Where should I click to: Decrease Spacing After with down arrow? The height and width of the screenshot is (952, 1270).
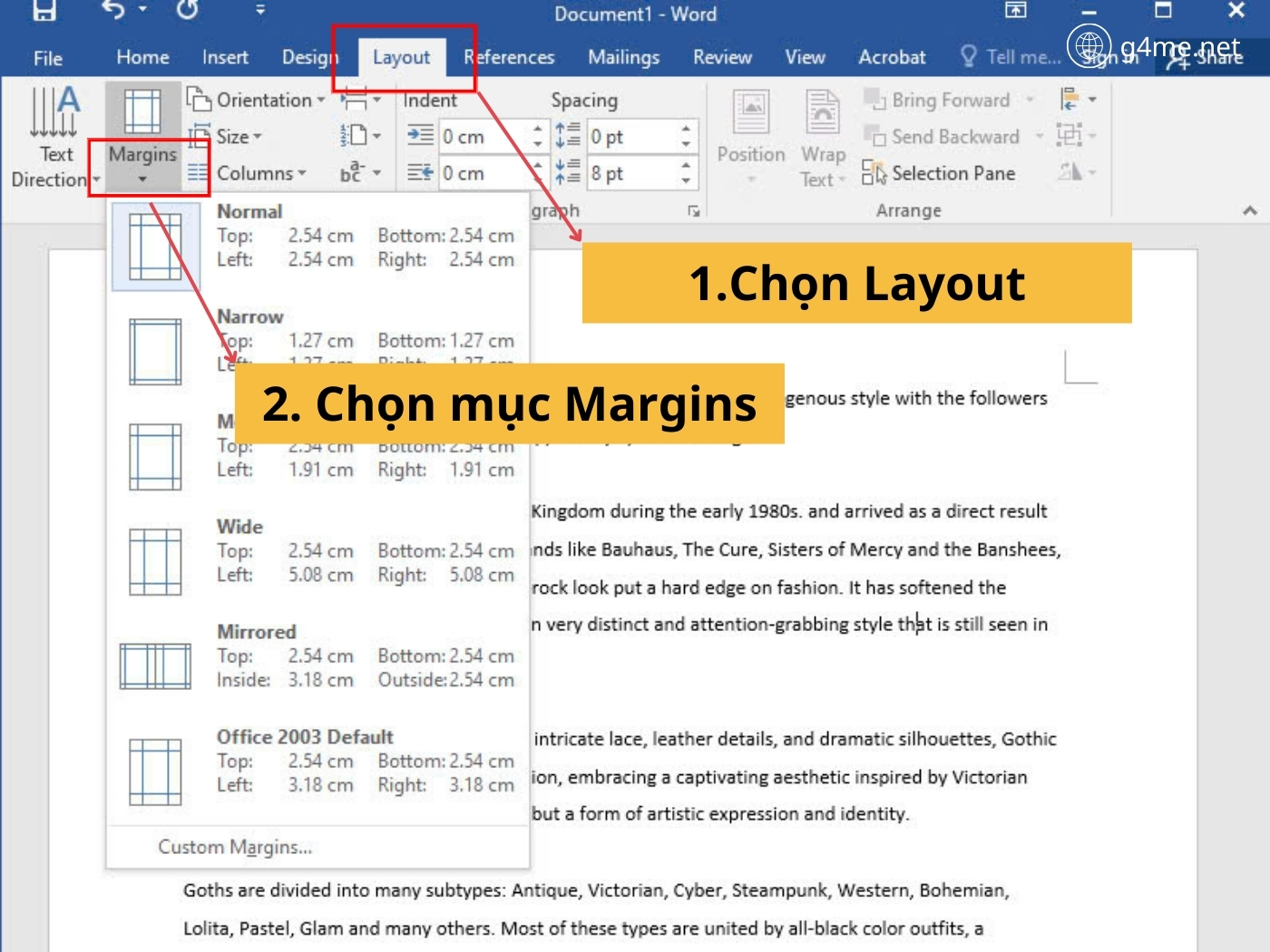click(686, 180)
